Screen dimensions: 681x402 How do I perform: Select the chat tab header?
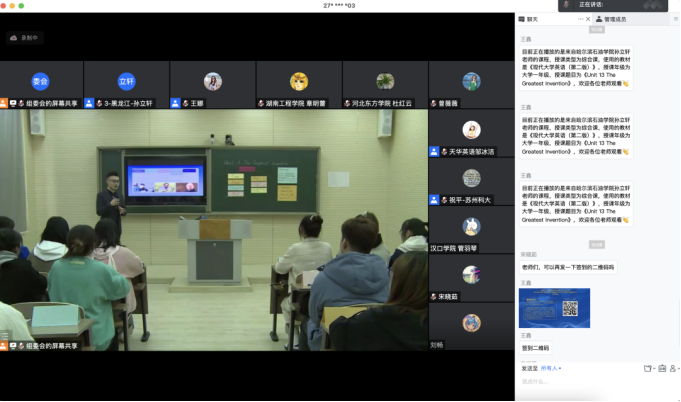[x=532, y=19]
